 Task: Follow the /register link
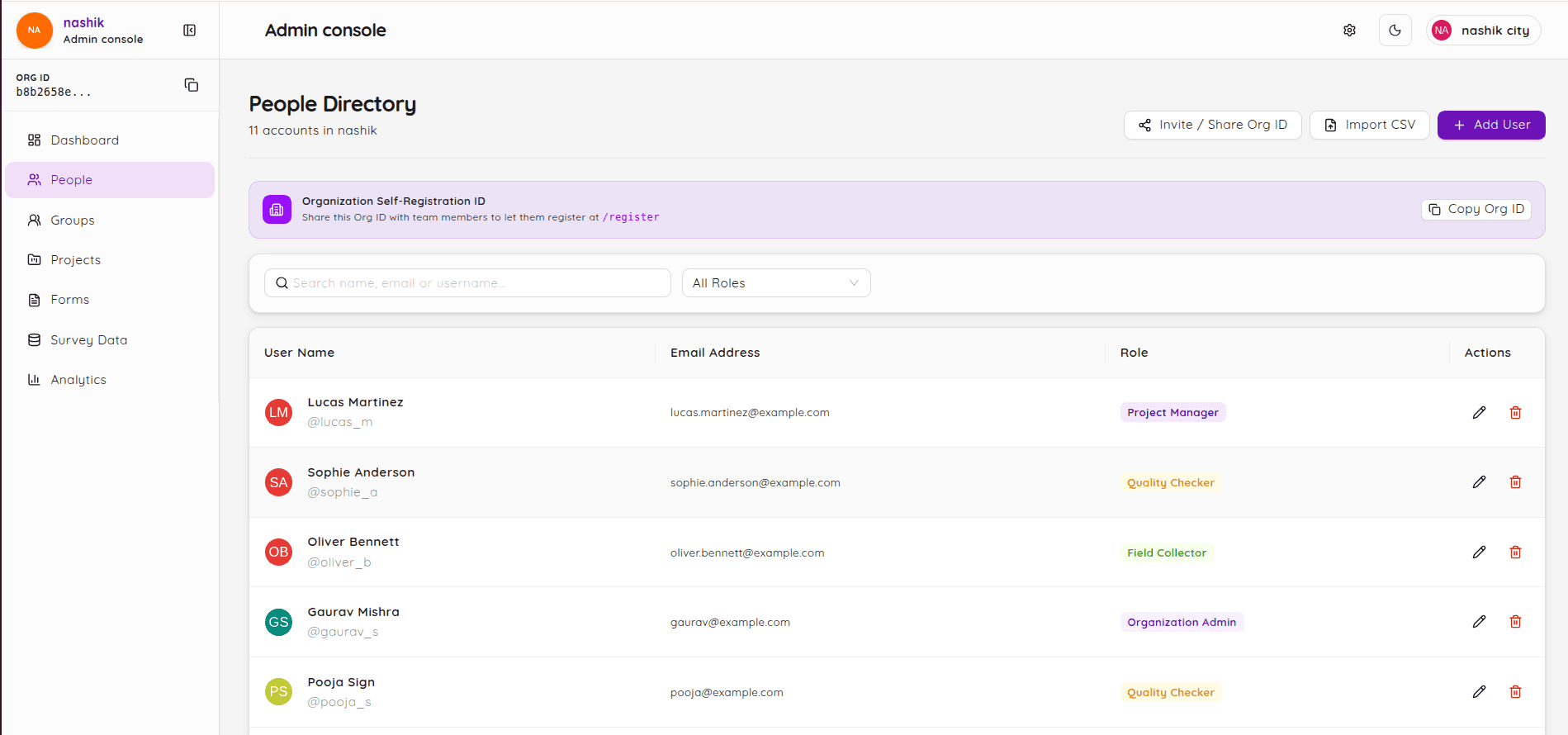pos(631,217)
